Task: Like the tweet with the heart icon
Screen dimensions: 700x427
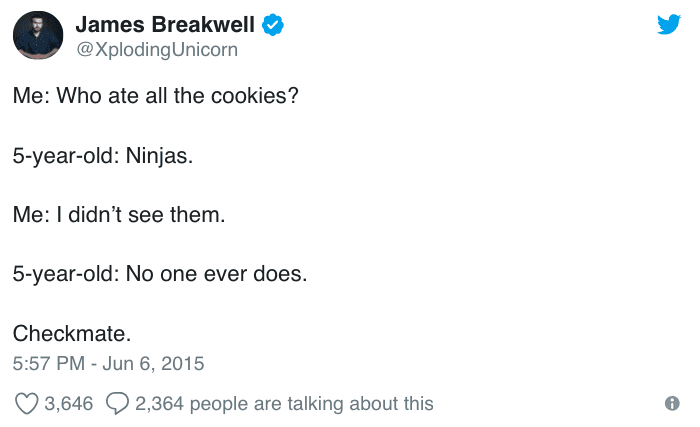Action: (x=26, y=403)
